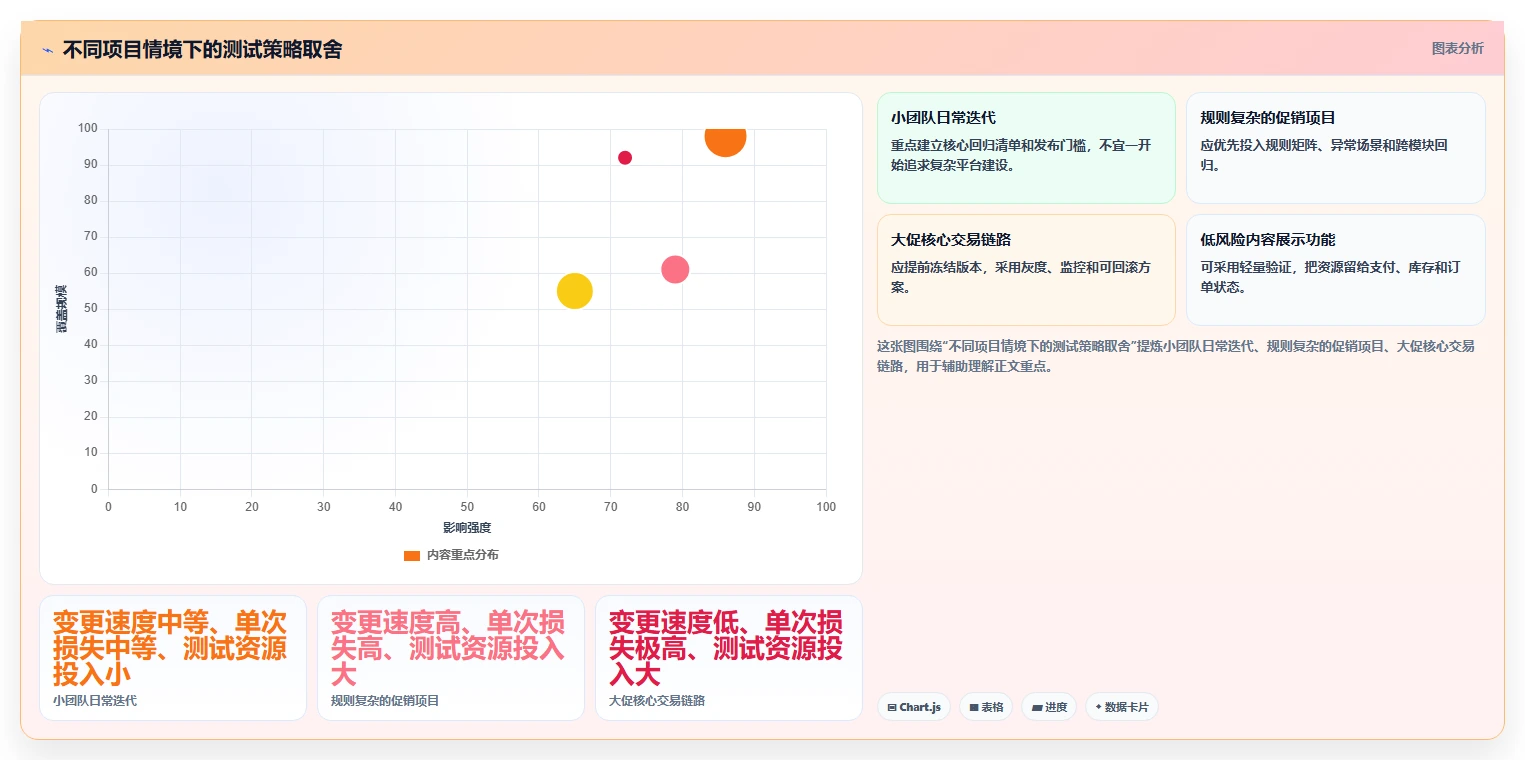Open the 小团队日常迭代 green card
Viewport: 1525px width, 760px height.
point(1026,148)
